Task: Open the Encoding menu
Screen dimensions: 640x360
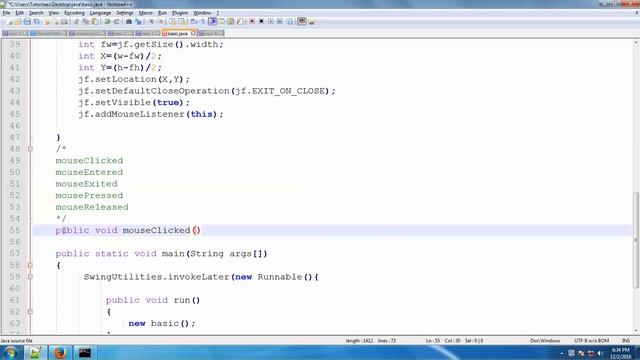Action: [74, 13]
